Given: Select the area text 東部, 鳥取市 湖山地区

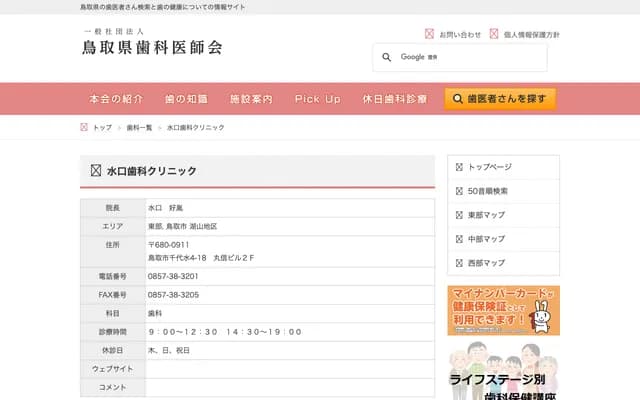Looking at the screenshot, I should click(182, 226).
